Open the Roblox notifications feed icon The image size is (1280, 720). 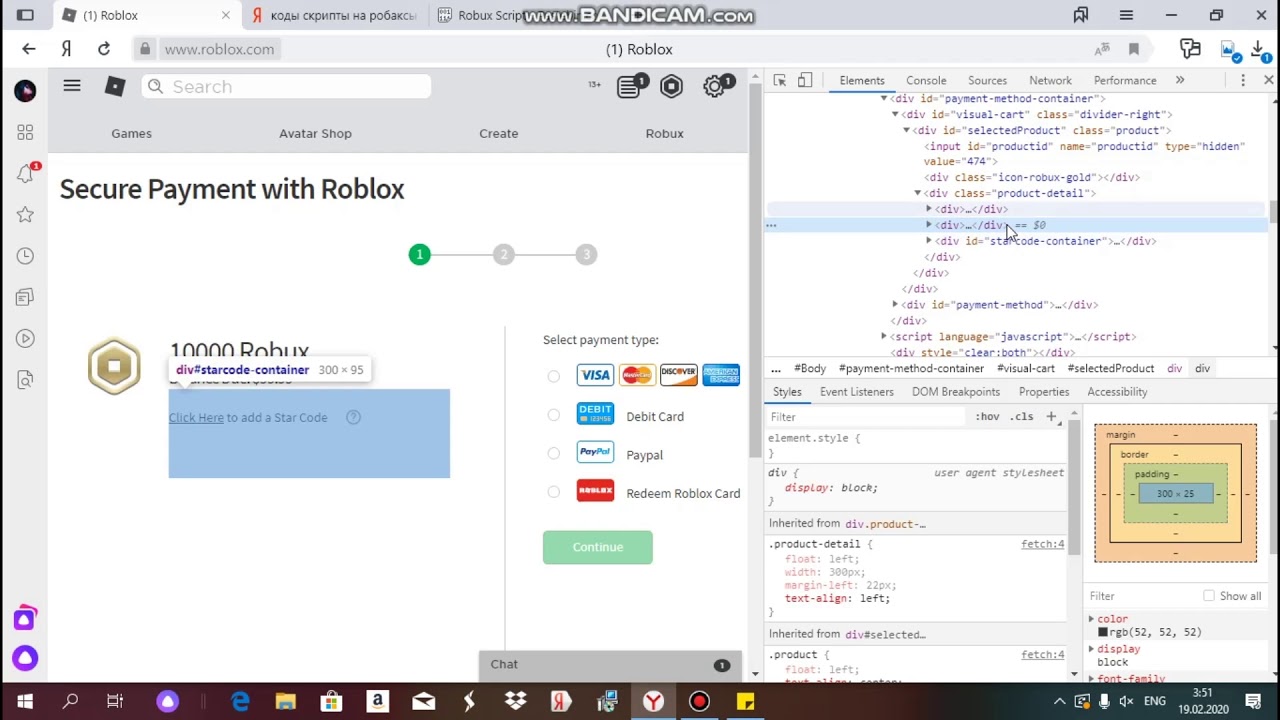(x=629, y=87)
